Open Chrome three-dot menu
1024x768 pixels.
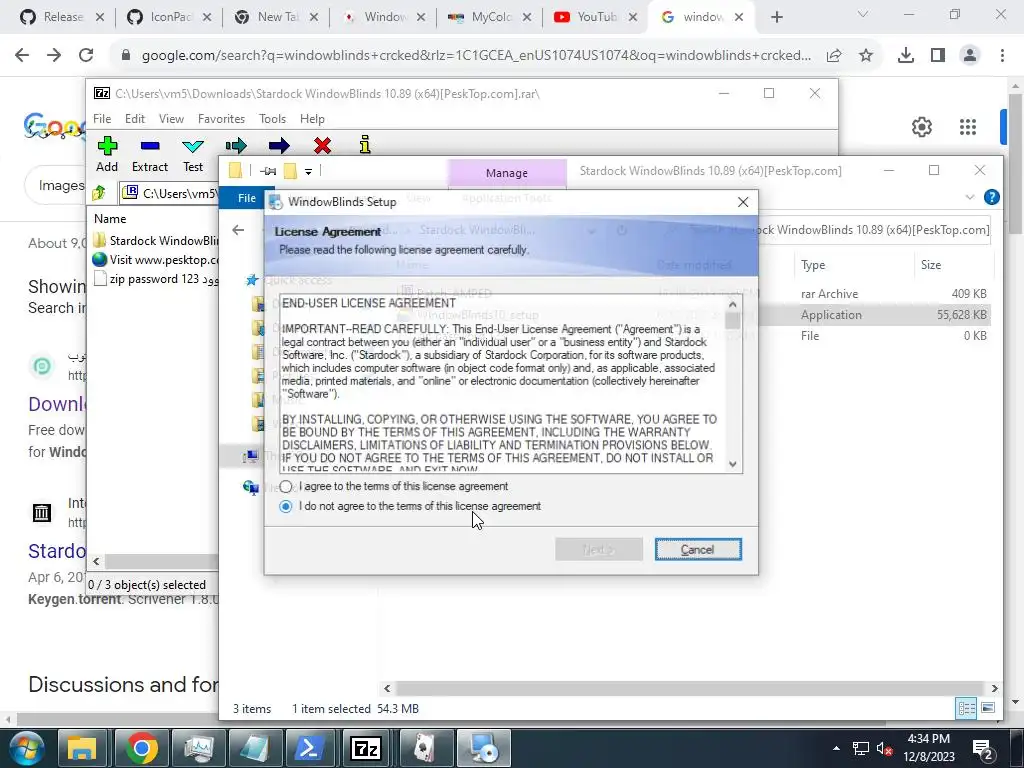pyautogui.click(x=1002, y=56)
